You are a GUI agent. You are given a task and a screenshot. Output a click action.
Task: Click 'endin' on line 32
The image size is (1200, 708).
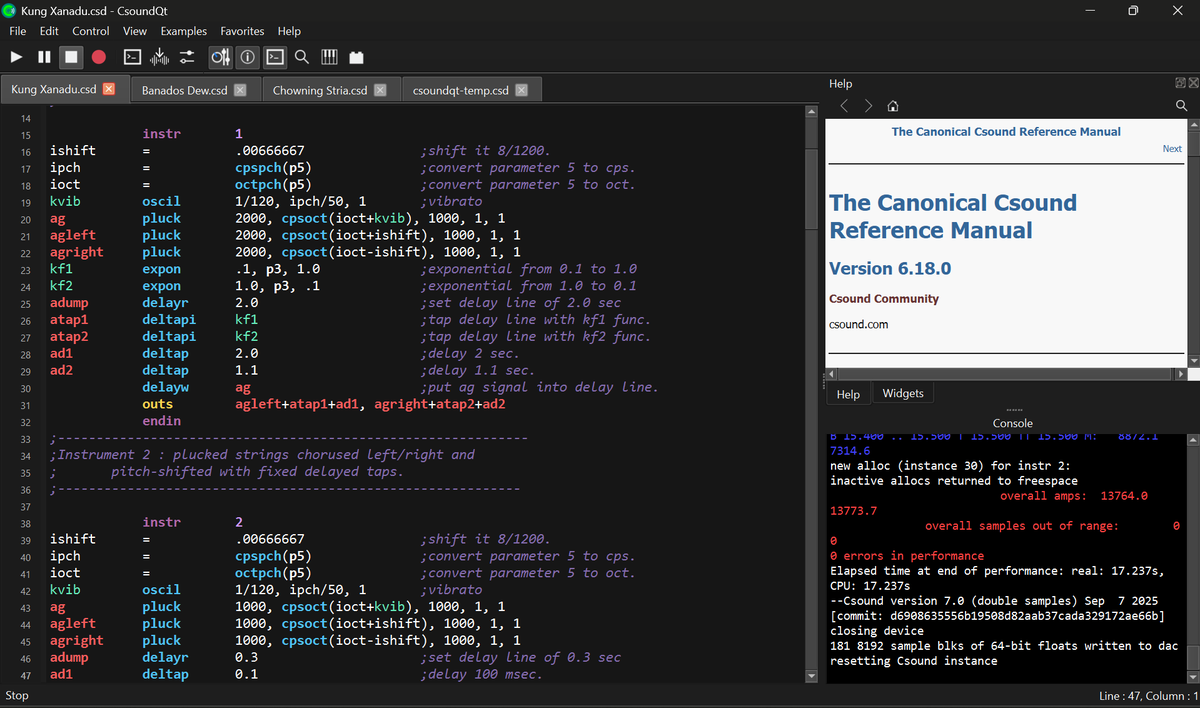tap(162, 421)
